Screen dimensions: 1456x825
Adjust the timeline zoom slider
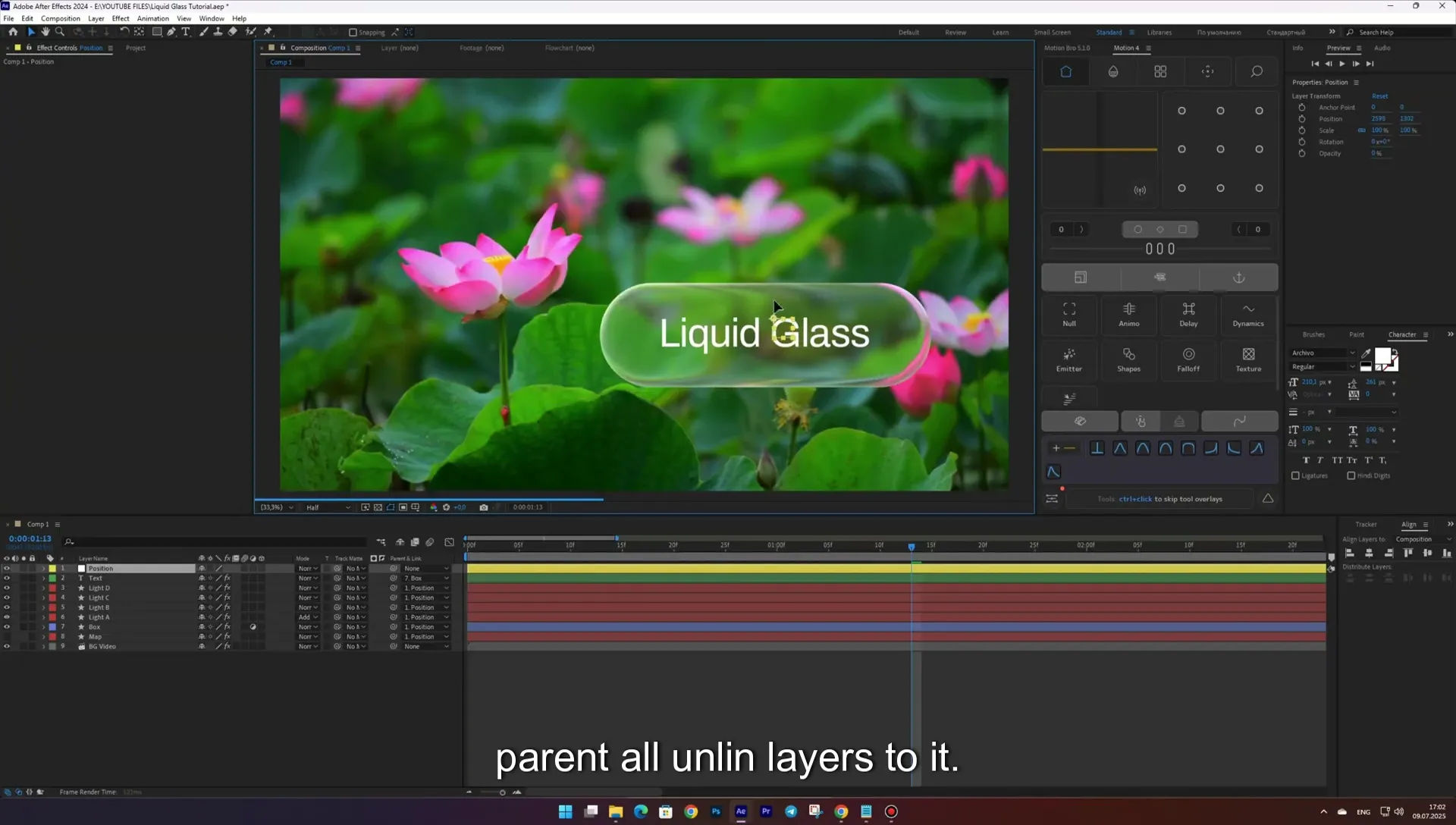(502, 792)
